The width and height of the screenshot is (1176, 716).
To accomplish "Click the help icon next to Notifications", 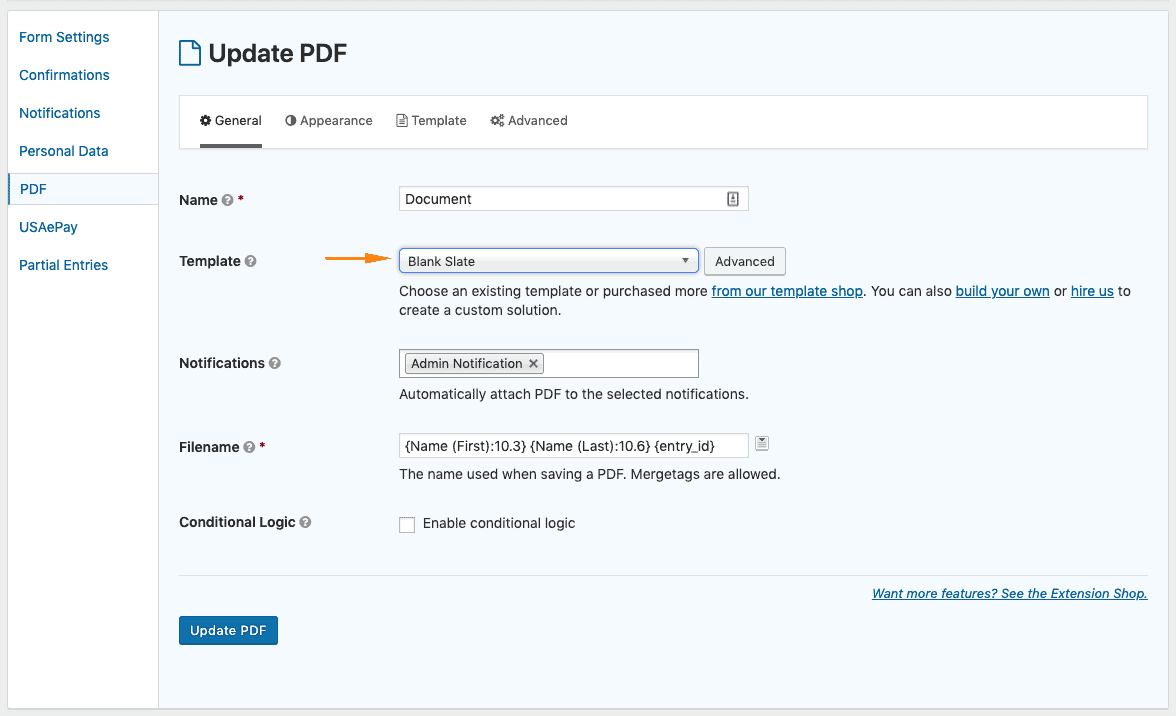I will click(x=274, y=363).
